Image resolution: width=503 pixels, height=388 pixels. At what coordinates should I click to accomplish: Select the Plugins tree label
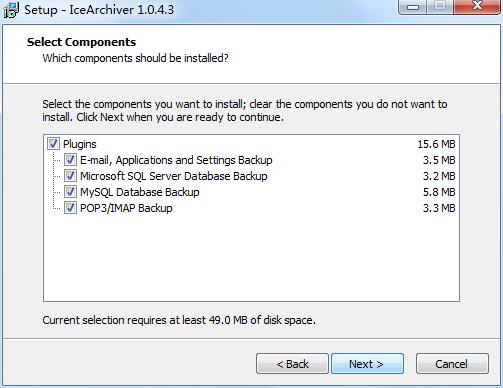point(80,144)
